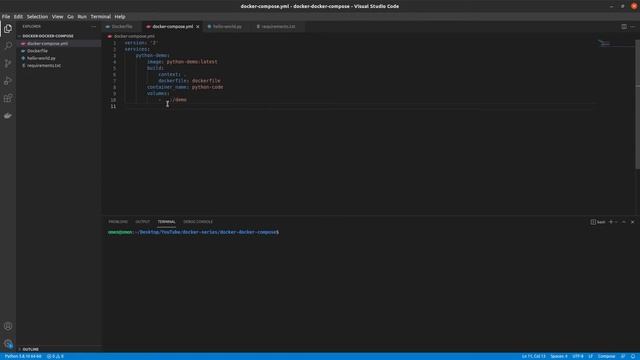640x360 pixels.
Task: Click the notifications bell in status bar
Action: pos(633,356)
